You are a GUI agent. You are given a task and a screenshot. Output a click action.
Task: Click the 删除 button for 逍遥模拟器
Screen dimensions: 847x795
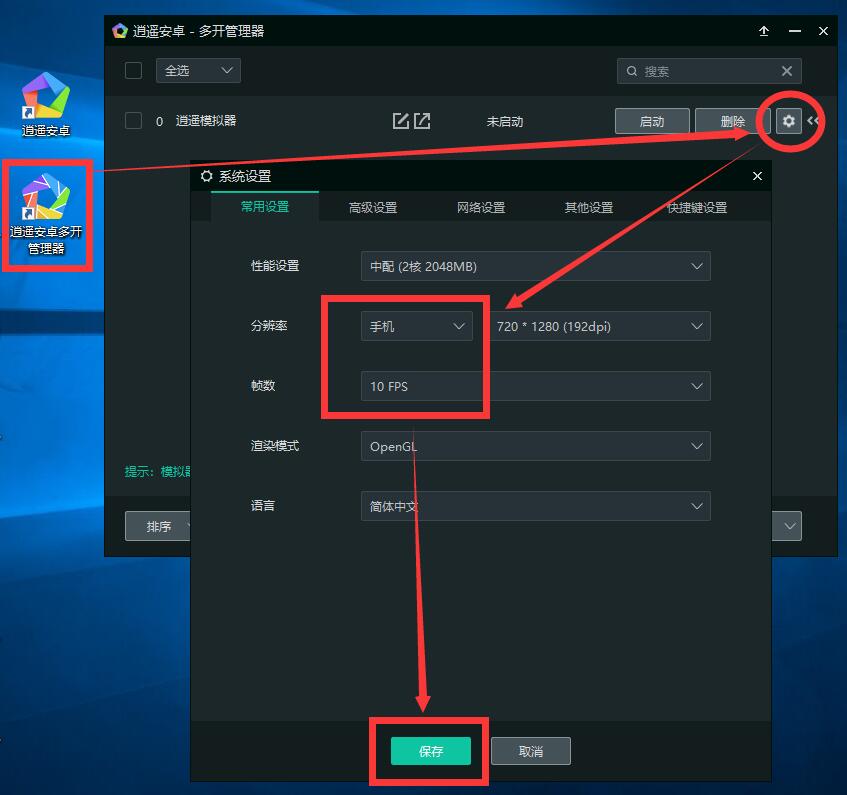pyautogui.click(x=732, y=121)
